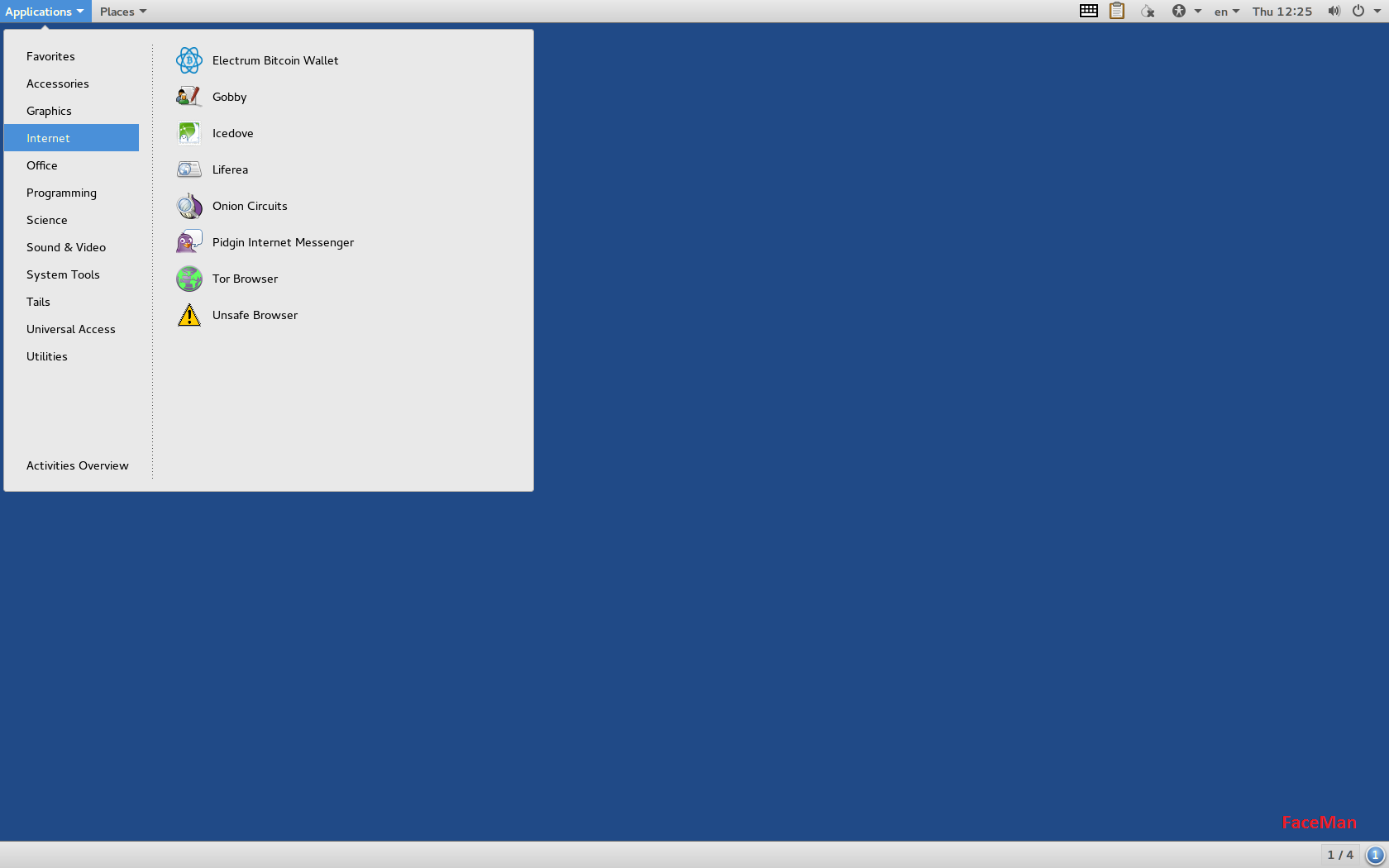Screen dimensions: 1389x868
Task: Open the Tails category
Action: (71, 302)
